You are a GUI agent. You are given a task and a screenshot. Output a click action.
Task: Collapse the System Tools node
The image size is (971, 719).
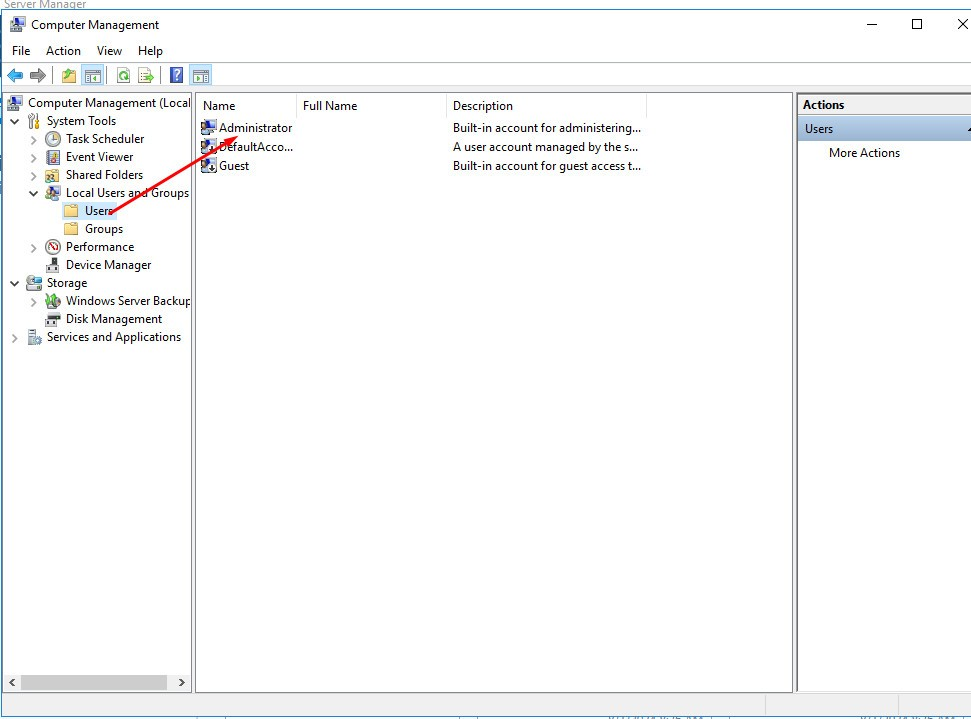[x=15, y=122]
